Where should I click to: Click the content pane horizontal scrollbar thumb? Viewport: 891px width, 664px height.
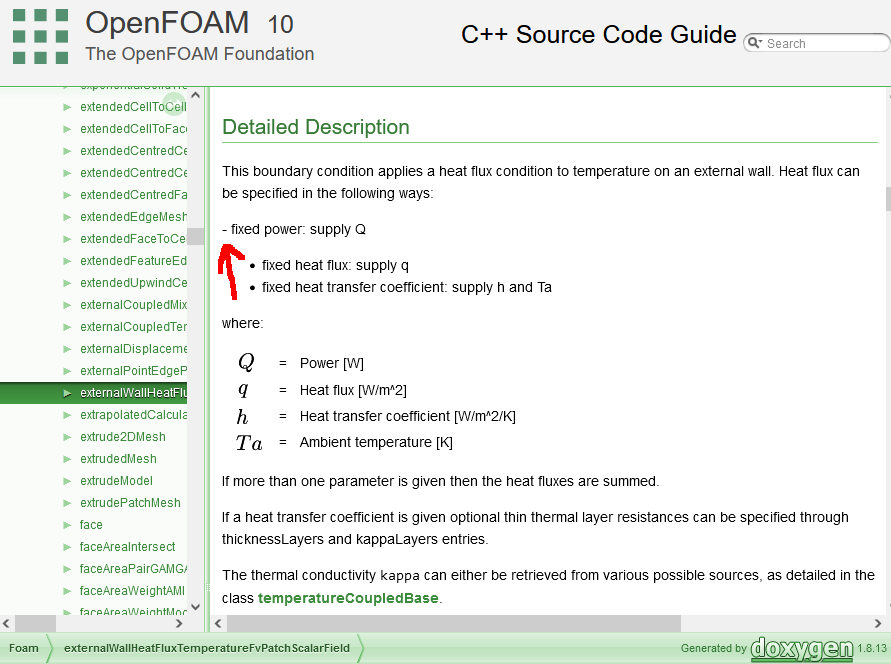pos(454,624)
